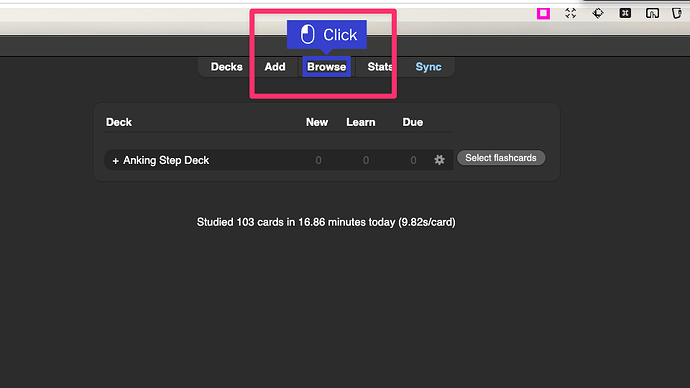Image resolution: width=690 pixels, height=388 pixels.
Task: Click the New count for Anking Step Deck
Action: point(319,161)
